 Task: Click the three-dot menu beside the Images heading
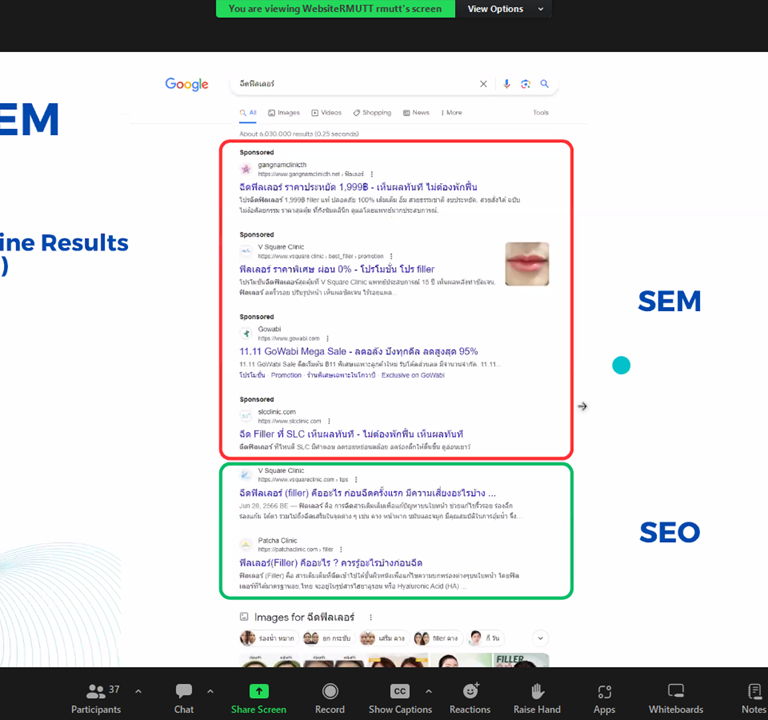pyautogui.click(x=370, y=617)
